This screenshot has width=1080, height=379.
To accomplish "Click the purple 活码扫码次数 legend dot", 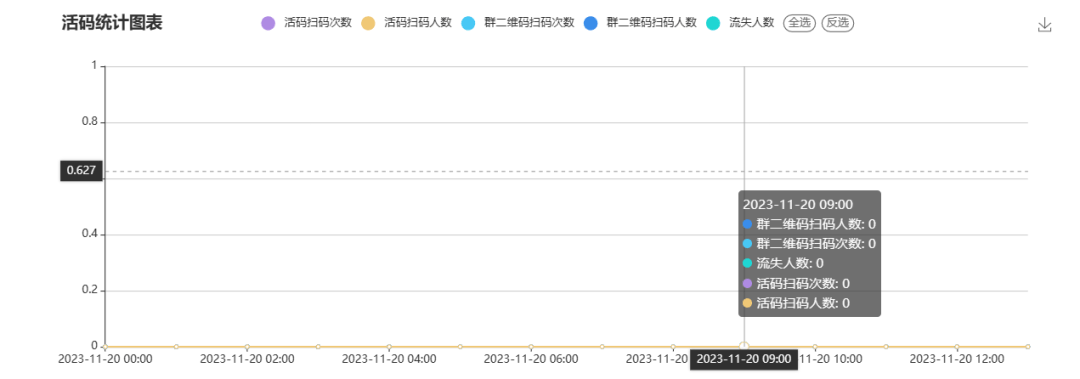I will coord(268,23).
